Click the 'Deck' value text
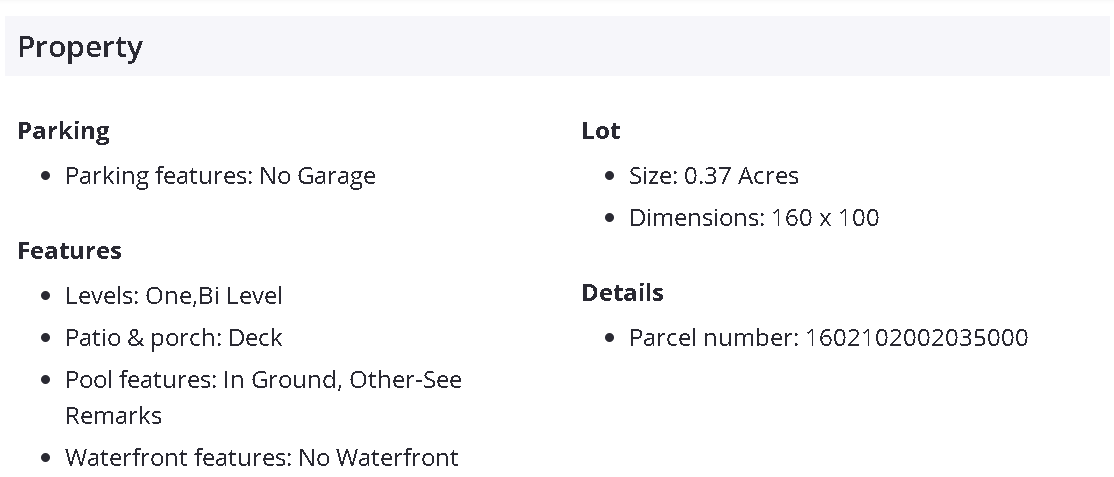 (255, 338)
